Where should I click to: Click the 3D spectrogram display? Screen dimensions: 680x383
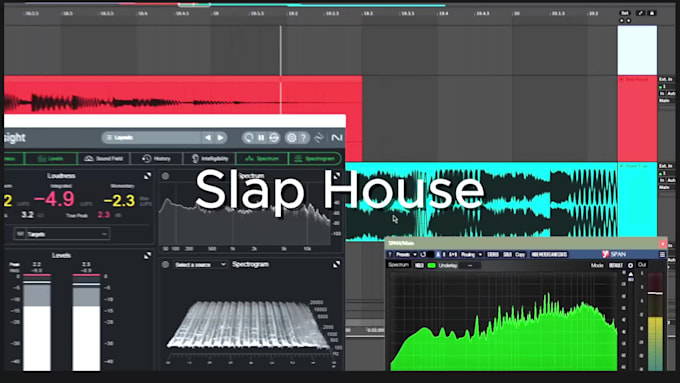248,325
